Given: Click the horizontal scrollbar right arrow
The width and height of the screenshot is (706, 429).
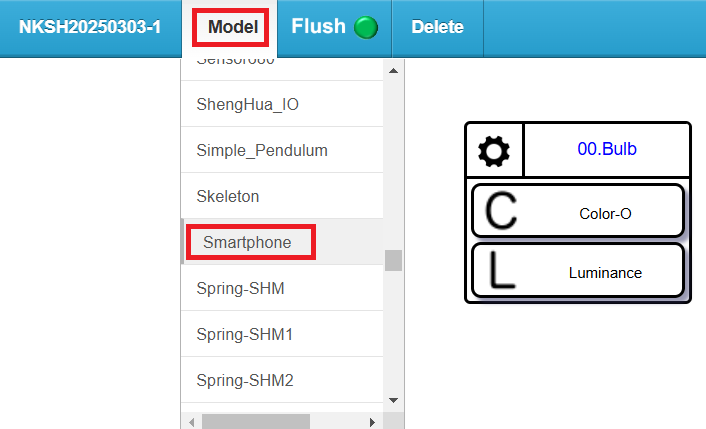Looking at the screenshot, I should tap(371, 421).
